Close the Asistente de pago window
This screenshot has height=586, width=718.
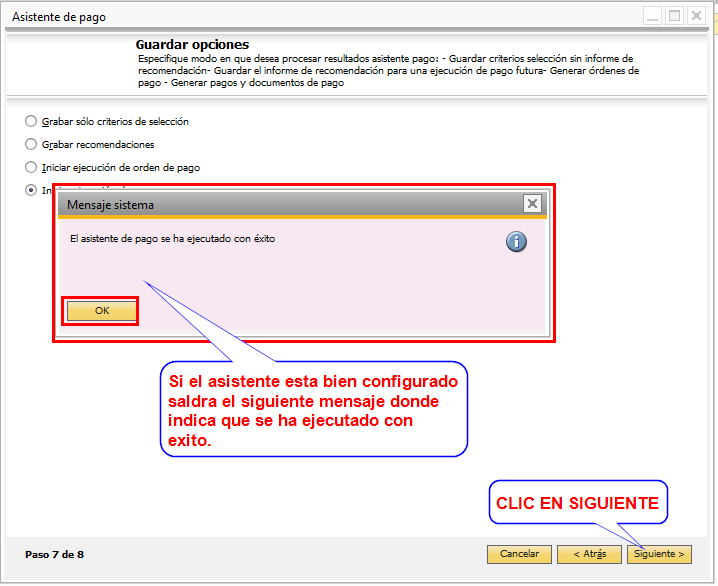pyautogui.click(x=696, y=16)
